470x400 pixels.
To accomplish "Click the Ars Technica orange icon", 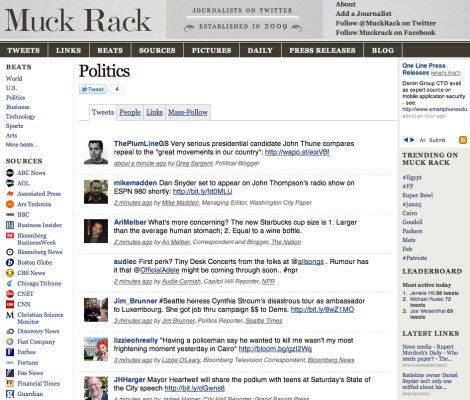I will [10, 204].
